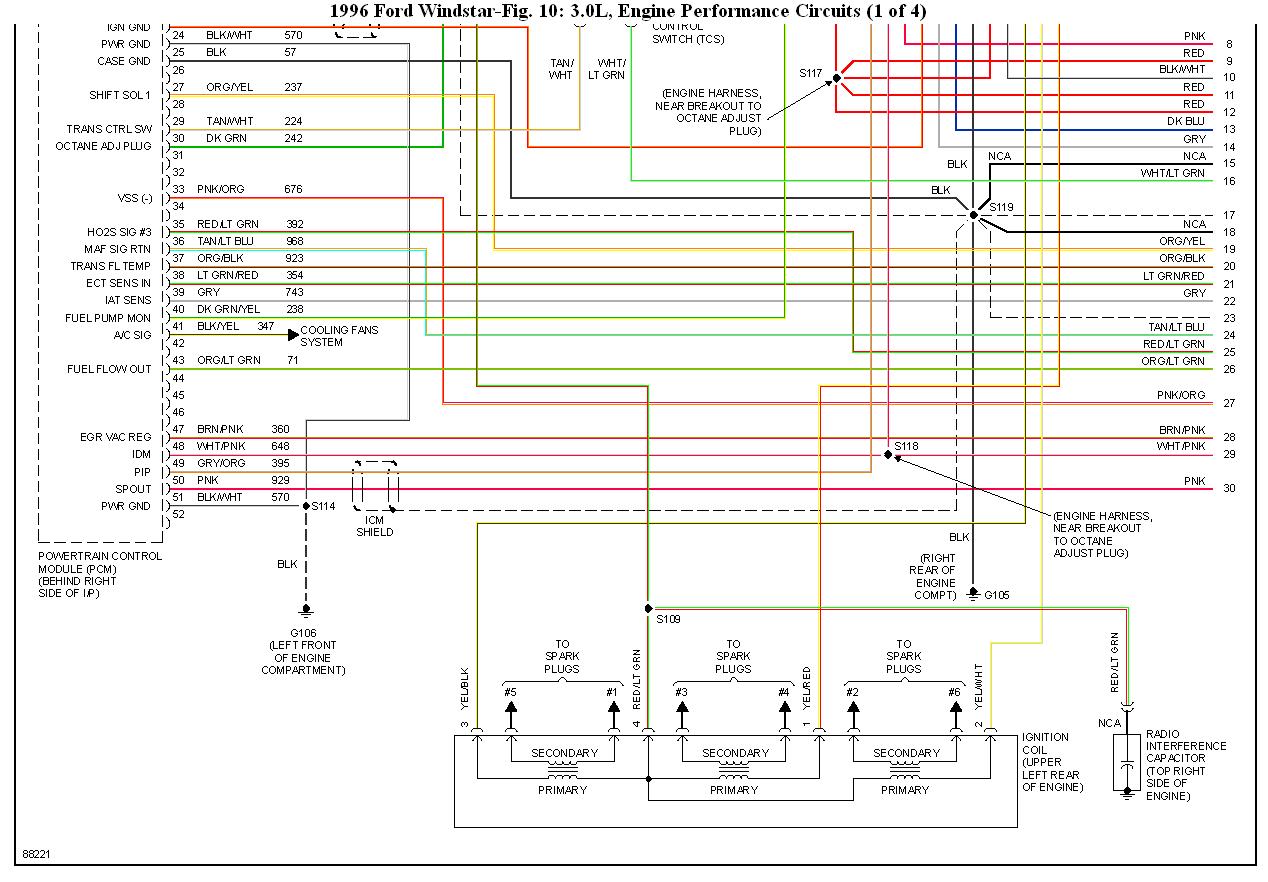
Task: Click the FUEL PUMP MON label
Action: tap(110, 318)
